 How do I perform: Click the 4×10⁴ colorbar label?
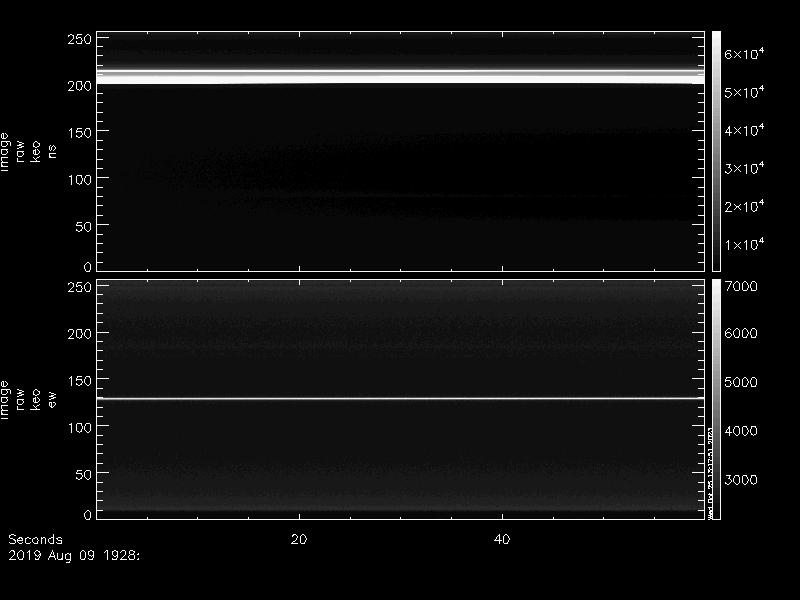click(x=744, y=130)
